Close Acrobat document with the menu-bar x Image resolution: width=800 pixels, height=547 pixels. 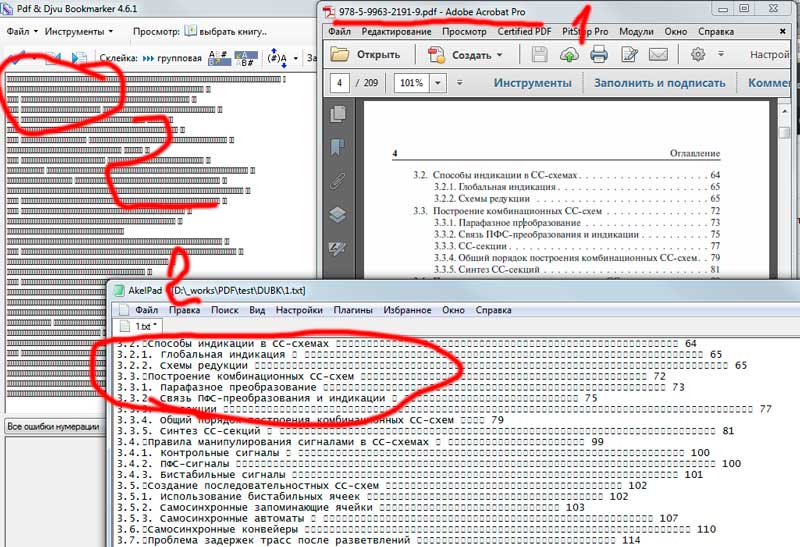coord(783,32)
